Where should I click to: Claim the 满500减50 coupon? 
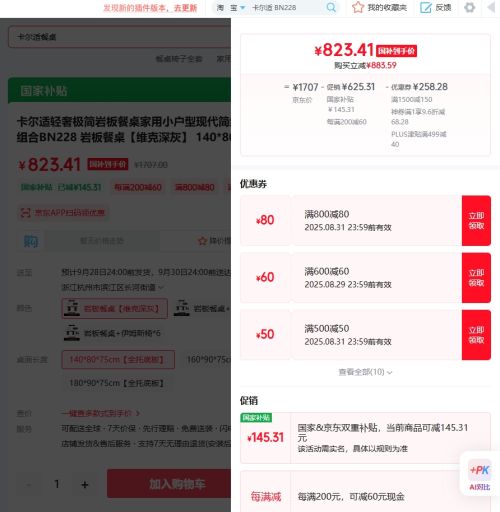(476, 335)
